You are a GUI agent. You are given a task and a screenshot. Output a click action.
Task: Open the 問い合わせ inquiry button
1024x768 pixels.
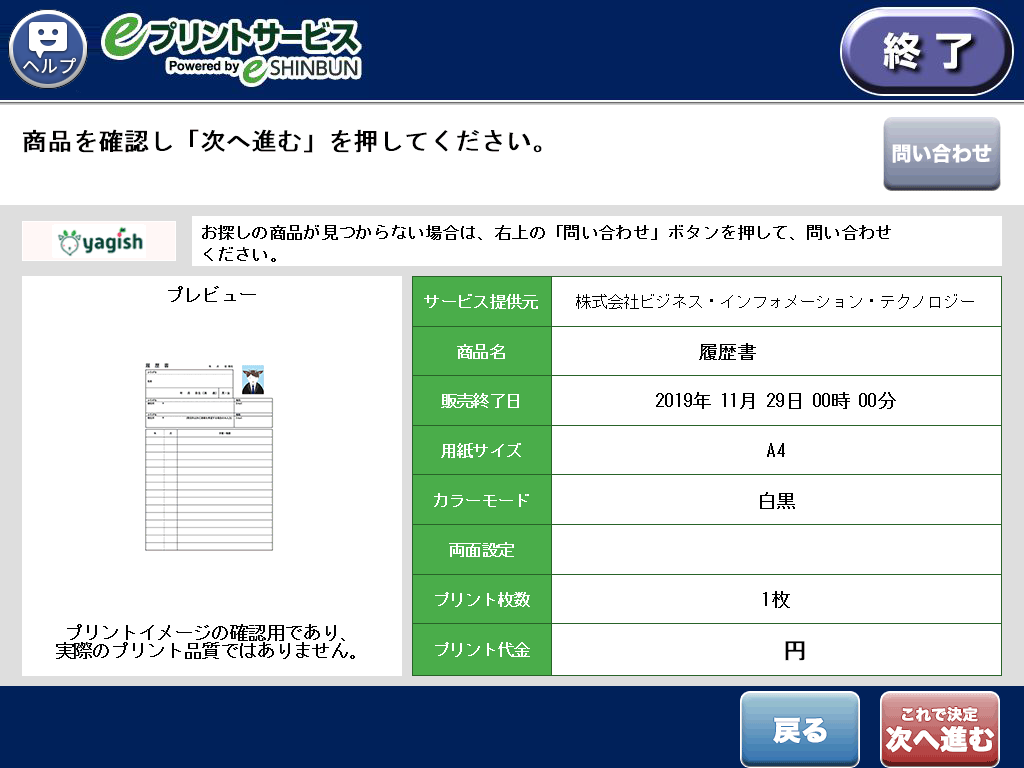tap(942, 153)
